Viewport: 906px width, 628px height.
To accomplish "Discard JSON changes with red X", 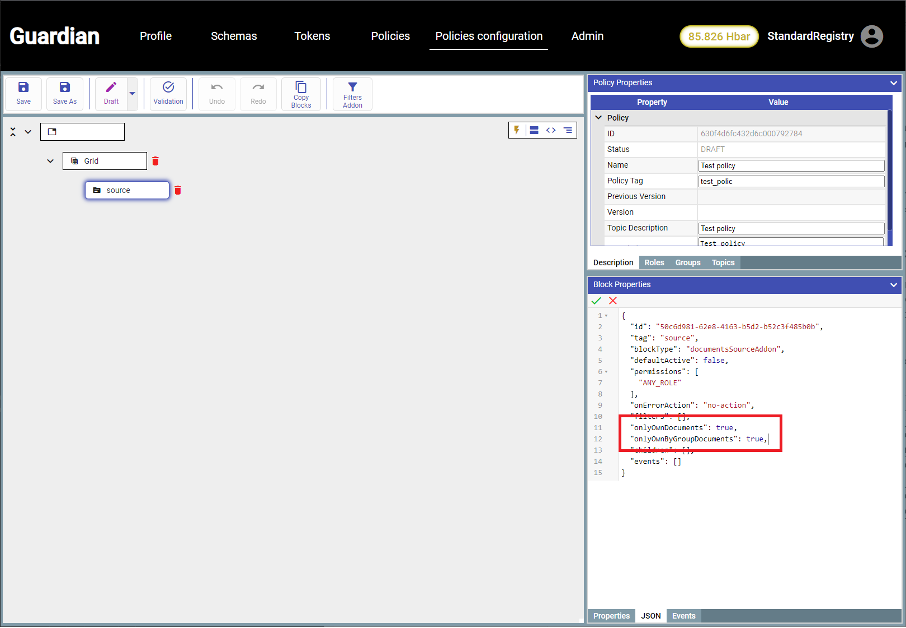I will pyautogui.click(x=613, y=300).
